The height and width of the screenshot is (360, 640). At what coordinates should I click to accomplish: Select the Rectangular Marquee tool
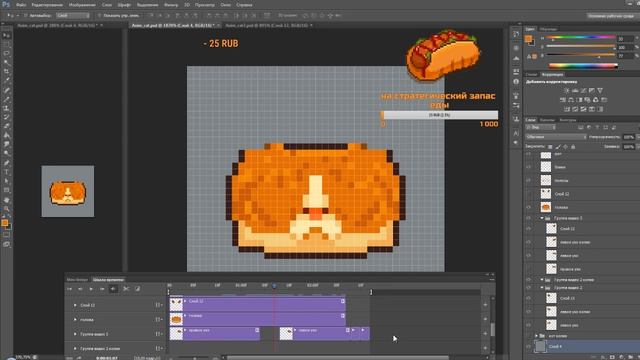(7, 44)
